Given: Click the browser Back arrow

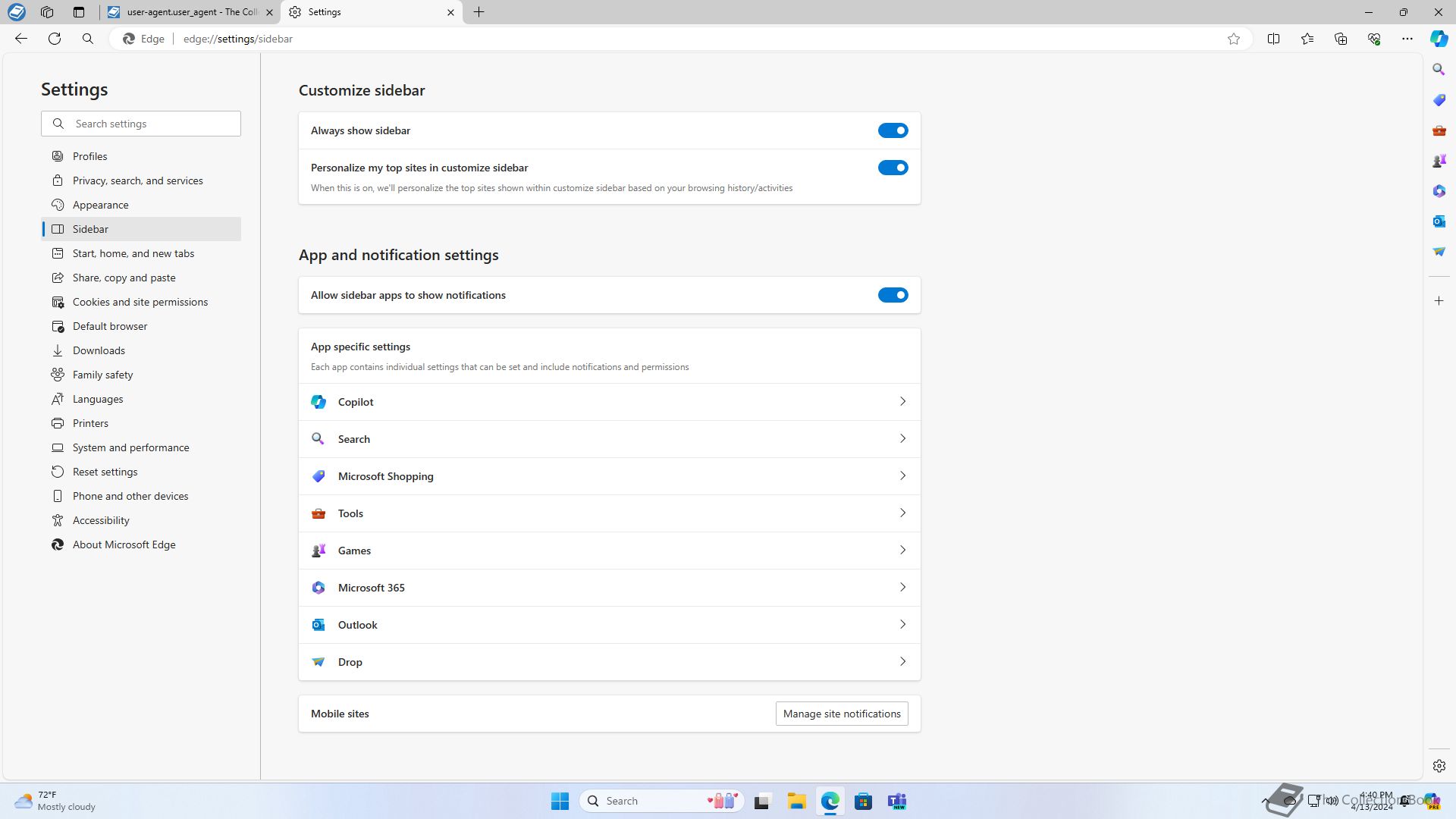Looking at the screenshot, I should pyautogui.click(x=21, y=39).
